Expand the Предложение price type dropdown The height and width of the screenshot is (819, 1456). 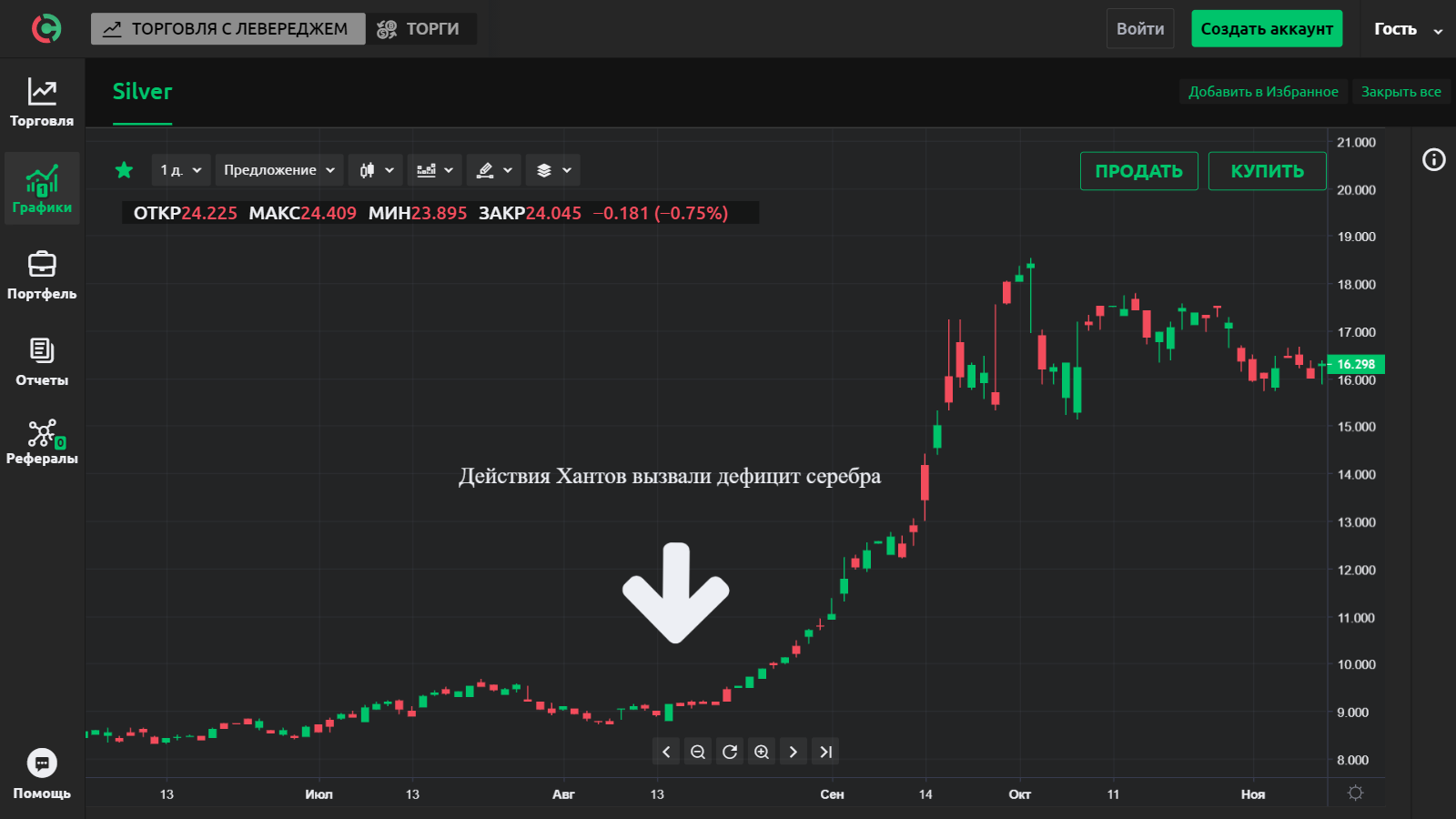(x=279, y=170)
